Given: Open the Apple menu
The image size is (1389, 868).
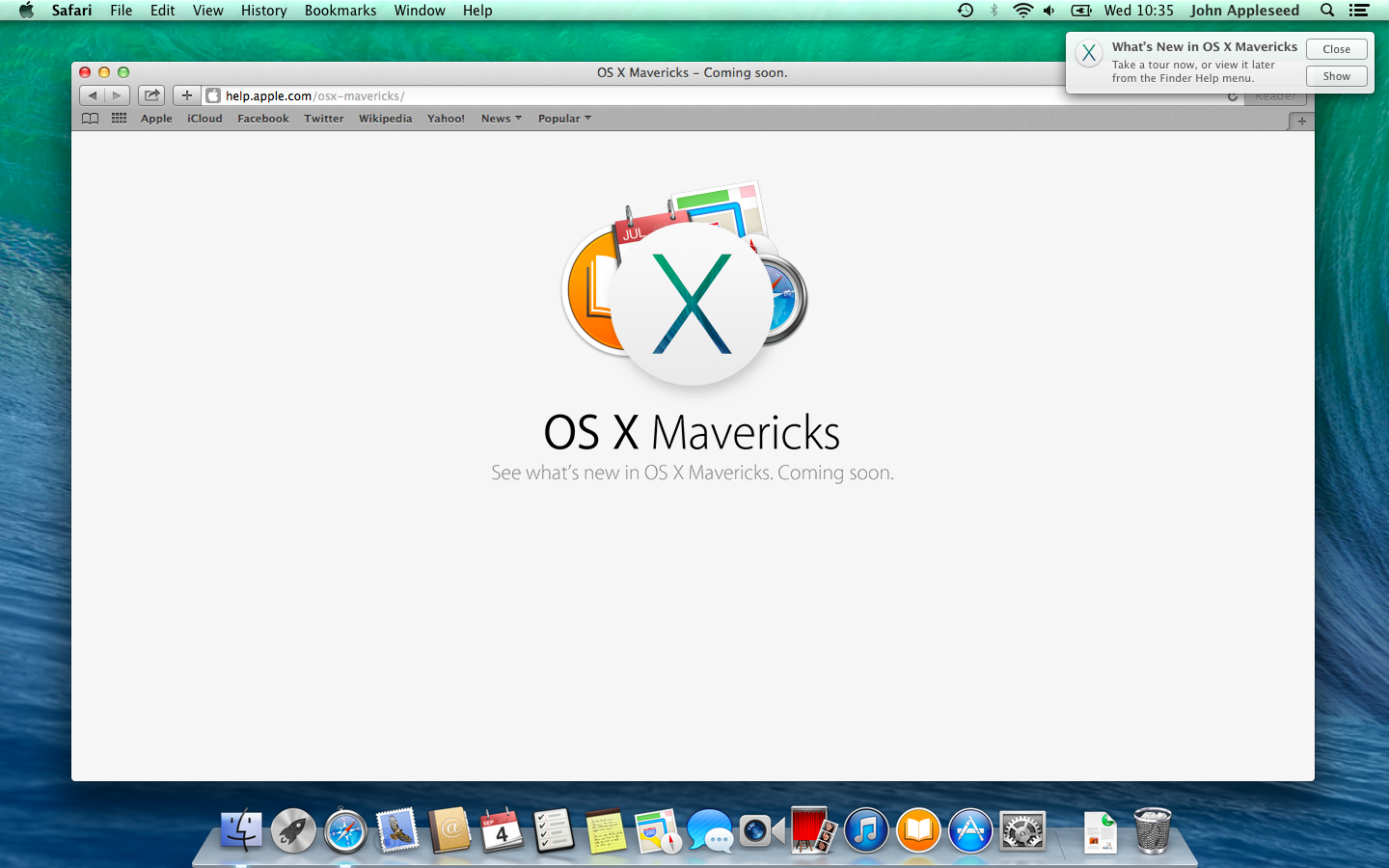Looking at the screenshot, I should pyautogui.click(x=26, y=11).
